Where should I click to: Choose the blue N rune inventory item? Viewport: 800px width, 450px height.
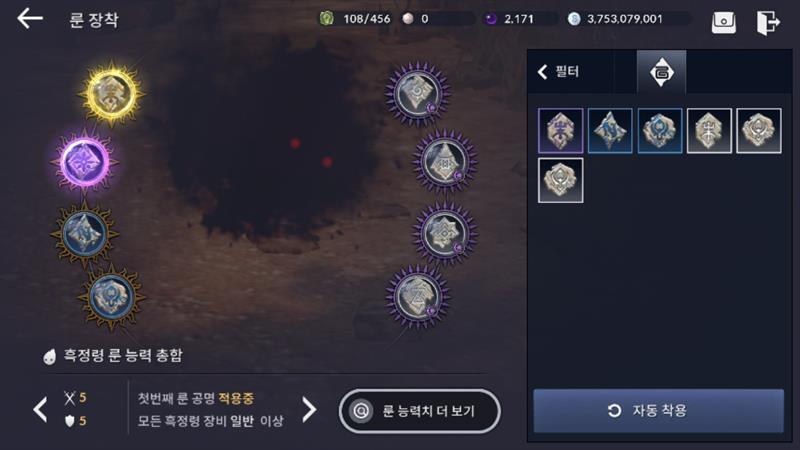tap(610, 131)
